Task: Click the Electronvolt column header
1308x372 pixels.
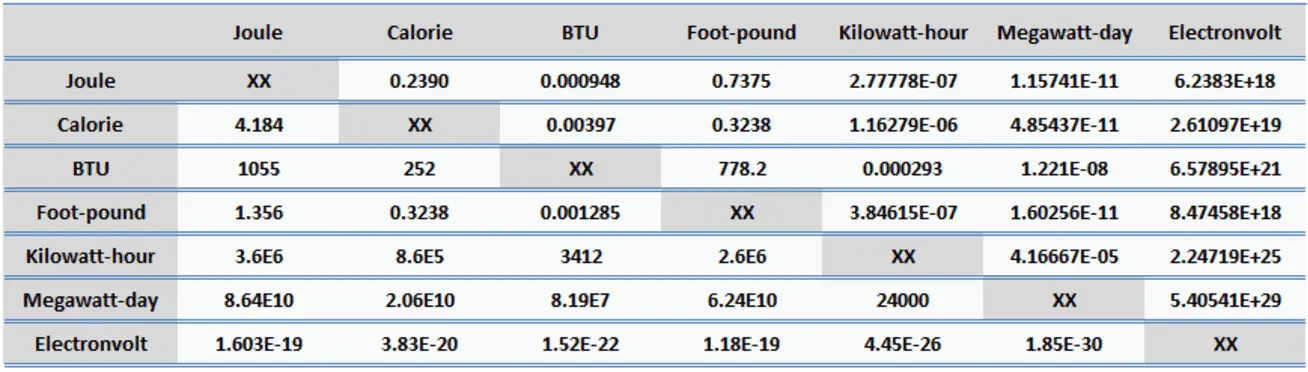Action: point(1225,32)
